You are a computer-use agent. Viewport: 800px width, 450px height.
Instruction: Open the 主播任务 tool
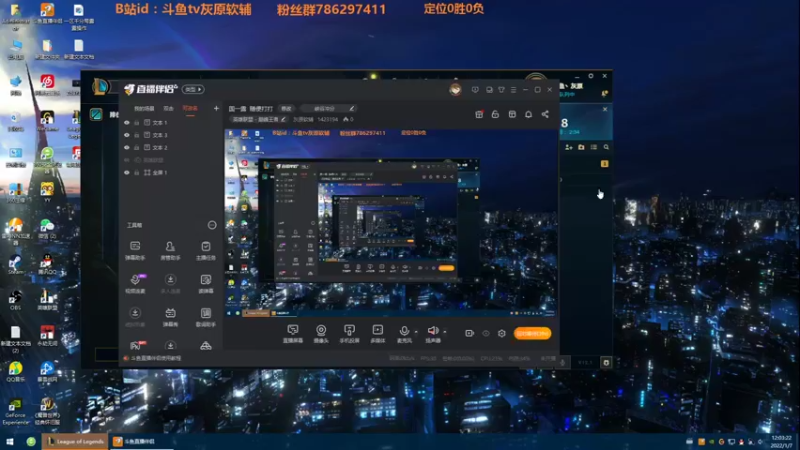click(x=206, y=250)
